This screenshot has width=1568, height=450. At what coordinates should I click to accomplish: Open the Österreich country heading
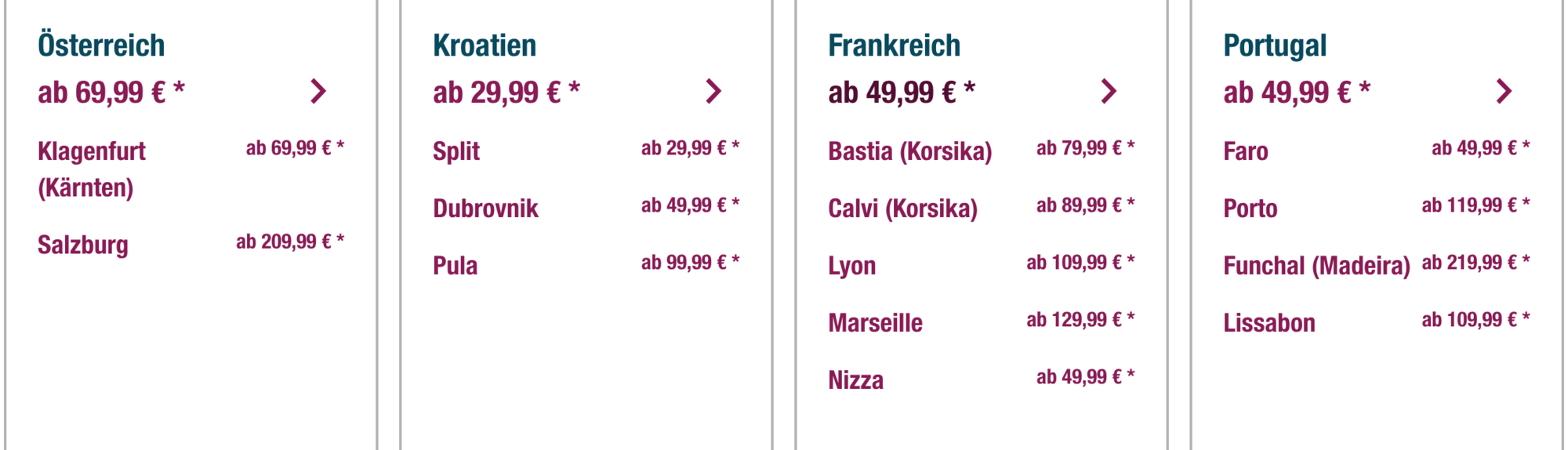click(101, 45)
